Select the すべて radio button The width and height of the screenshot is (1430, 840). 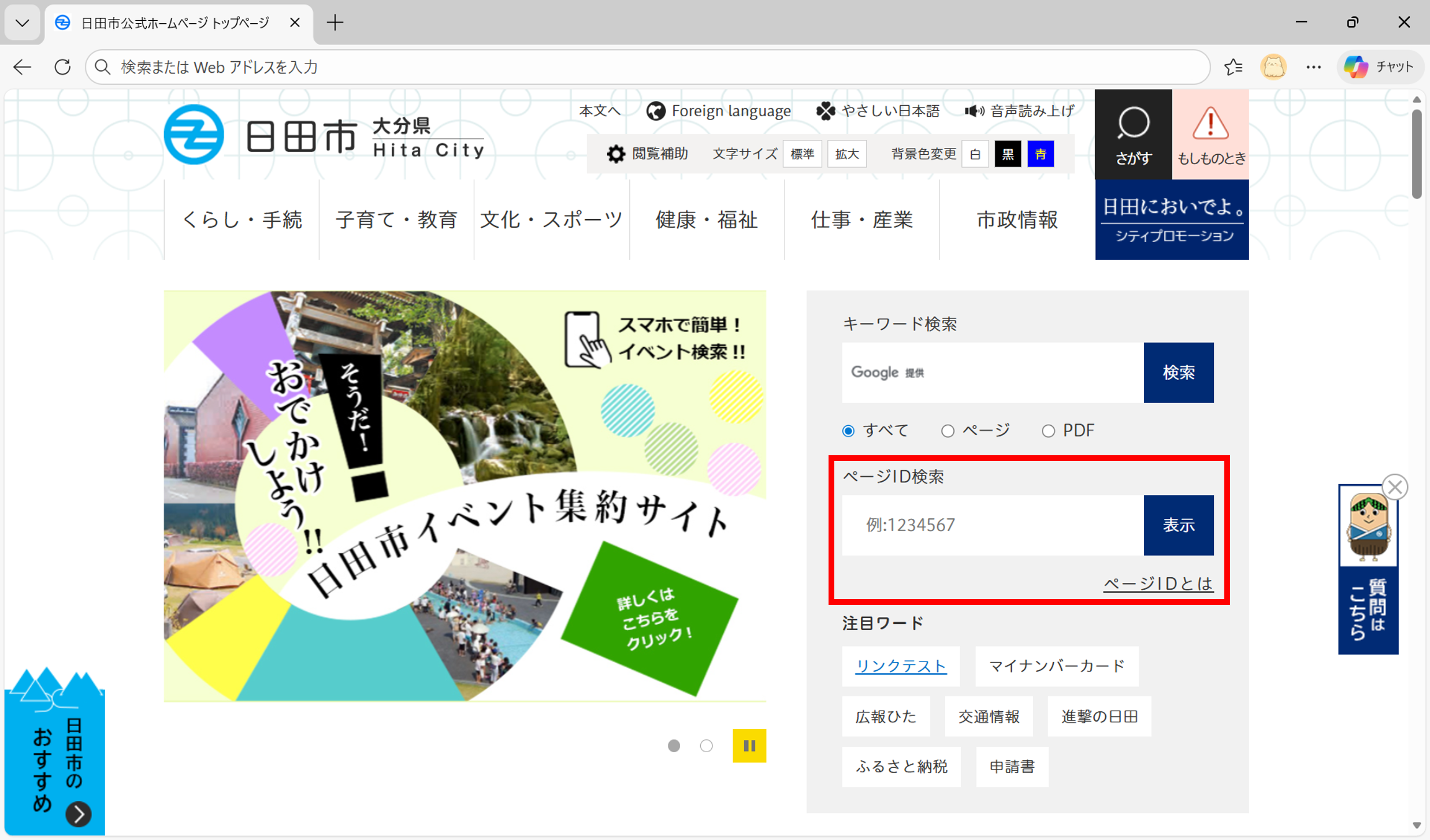click(x=848, y=430)
